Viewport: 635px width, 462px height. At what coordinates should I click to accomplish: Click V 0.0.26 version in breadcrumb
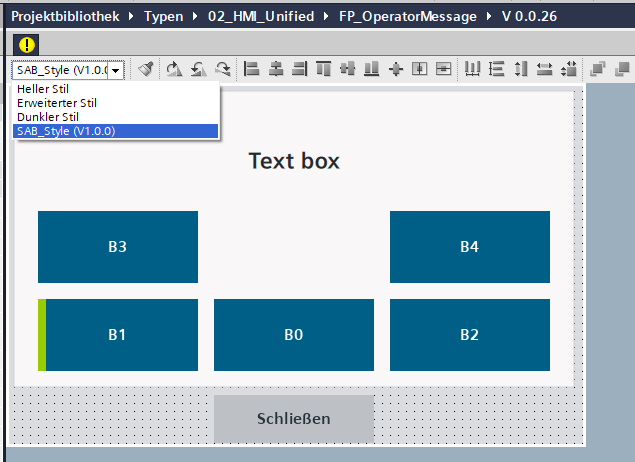pos(529,16)
